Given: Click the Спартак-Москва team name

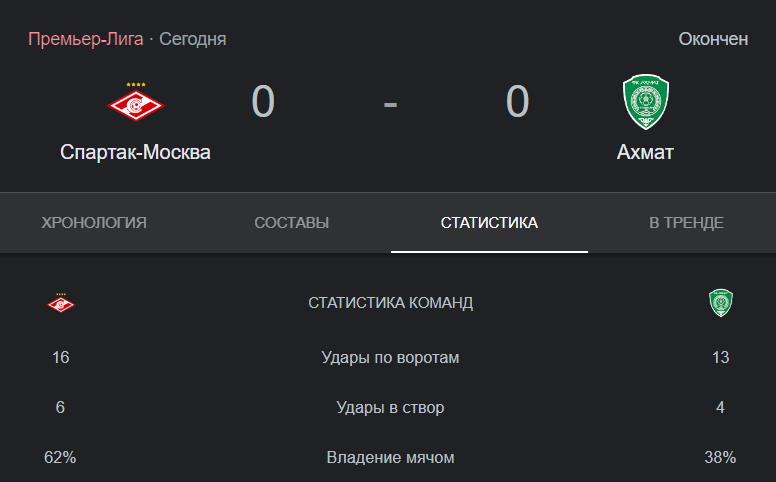Looking at the screenshot, I should click(135, 152).
